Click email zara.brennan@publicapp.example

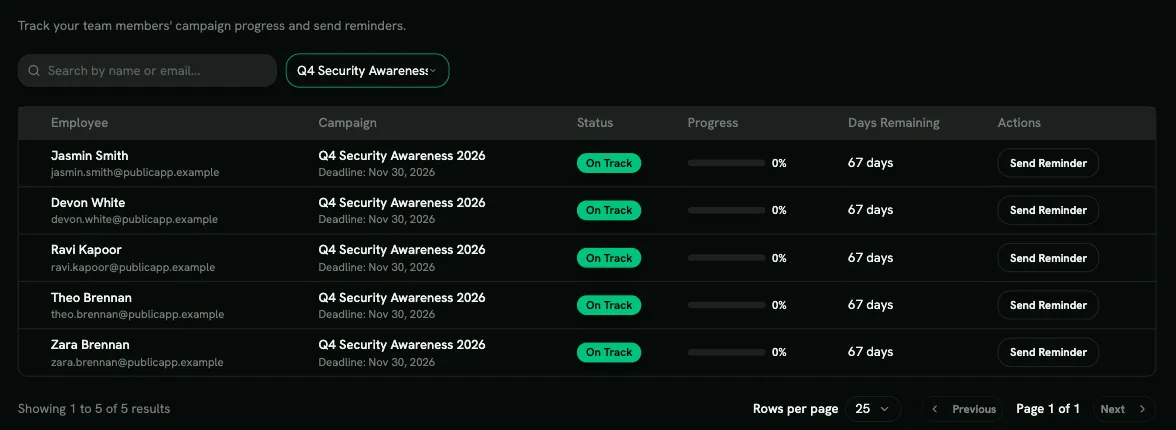[x=137, y=362]
